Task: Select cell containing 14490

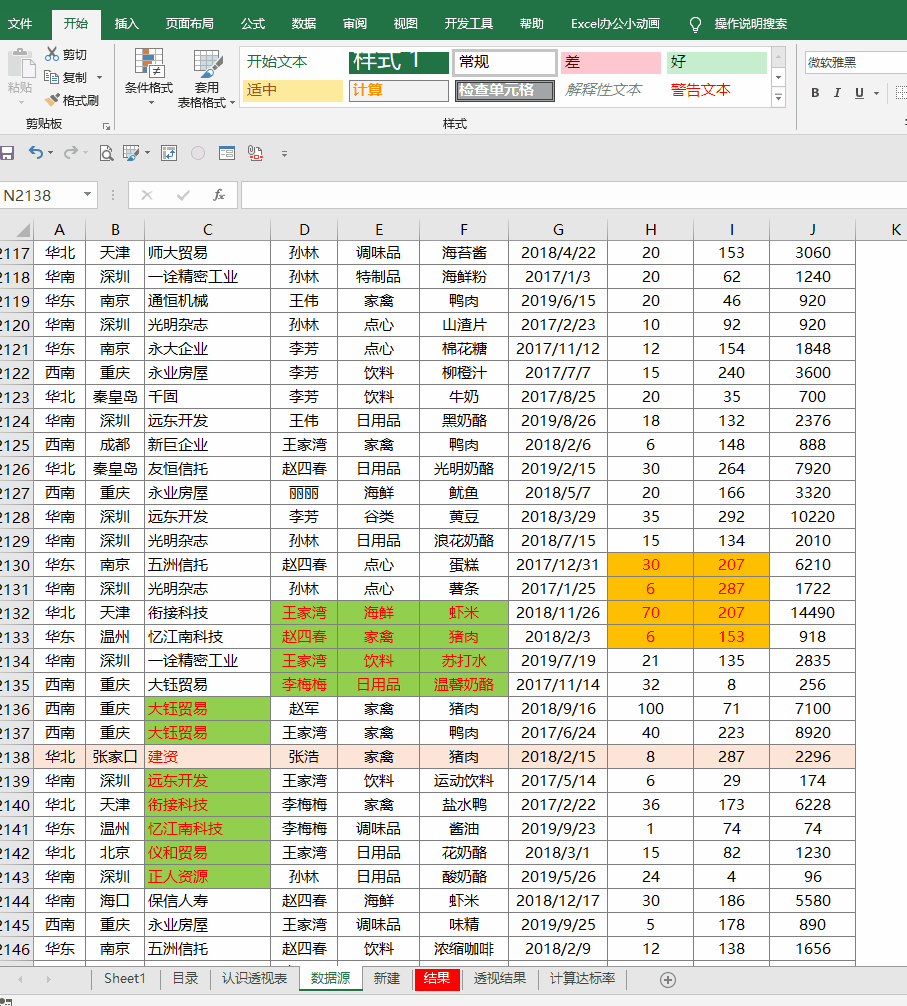Action: (x=812, y=613)
